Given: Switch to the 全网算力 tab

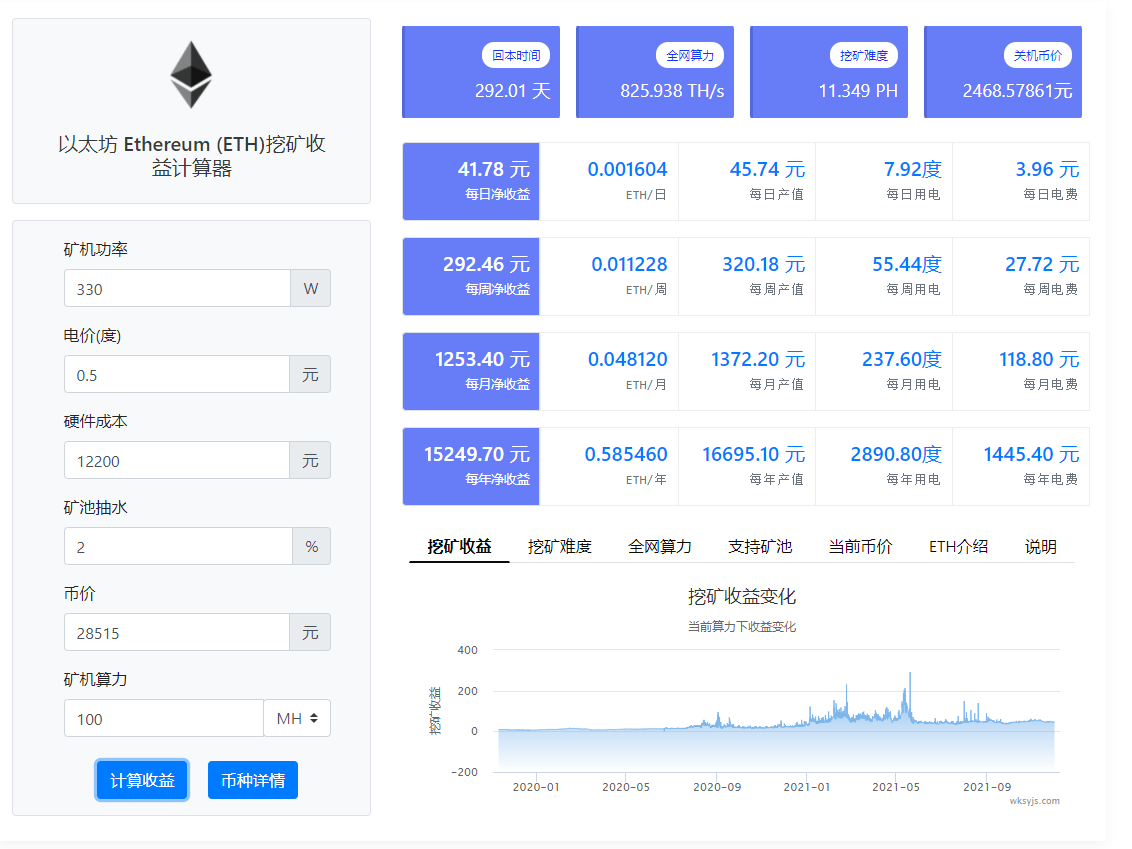Looking at the screenshot, I should pyautogui.click(x=660, y=547).
